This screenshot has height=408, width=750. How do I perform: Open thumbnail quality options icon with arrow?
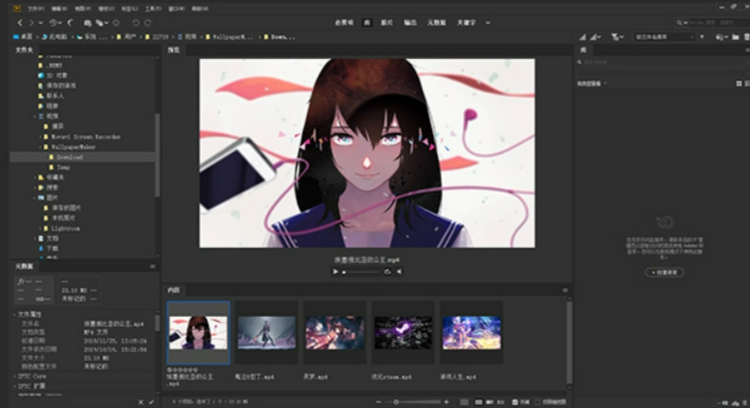tap(595, 37)
